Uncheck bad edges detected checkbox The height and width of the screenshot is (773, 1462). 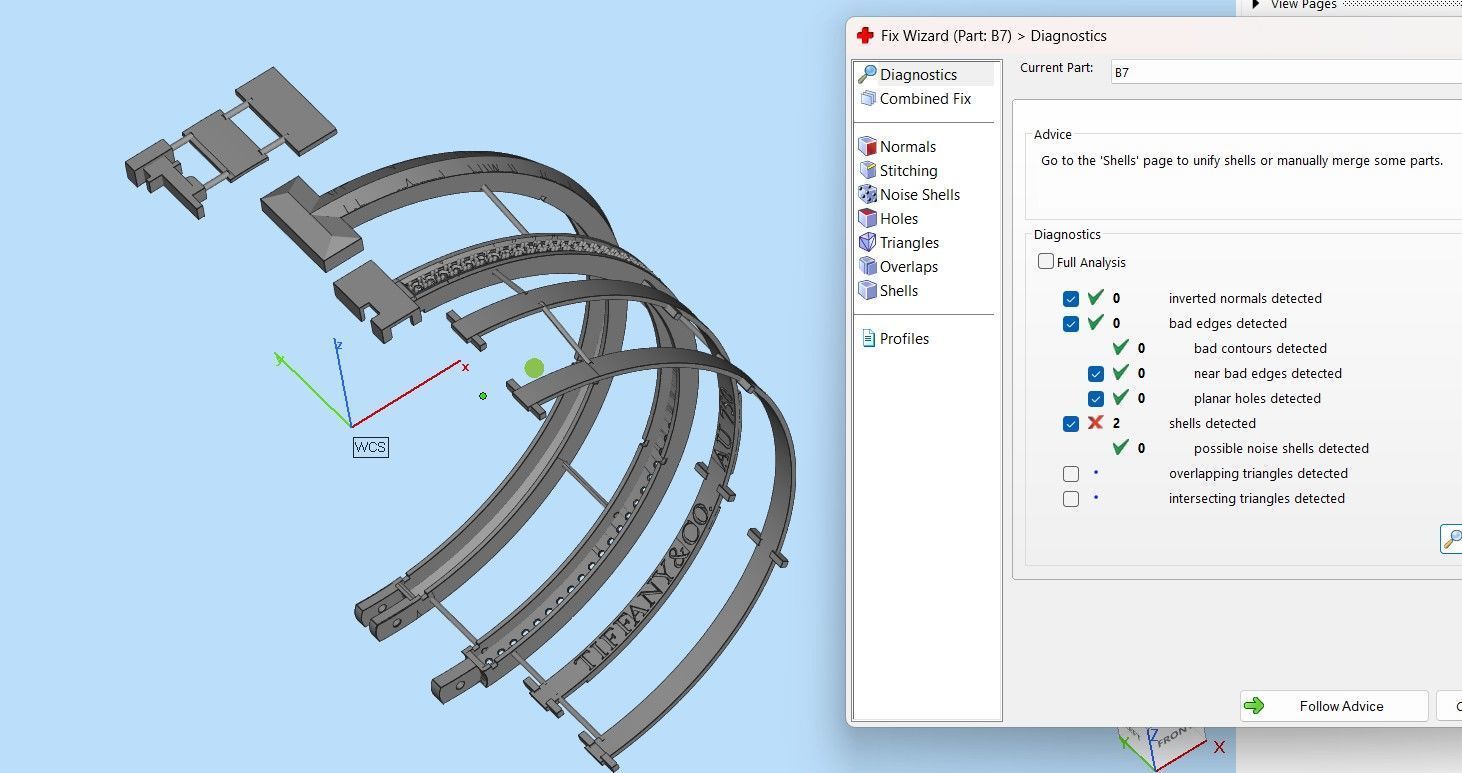pos(1071,323)
